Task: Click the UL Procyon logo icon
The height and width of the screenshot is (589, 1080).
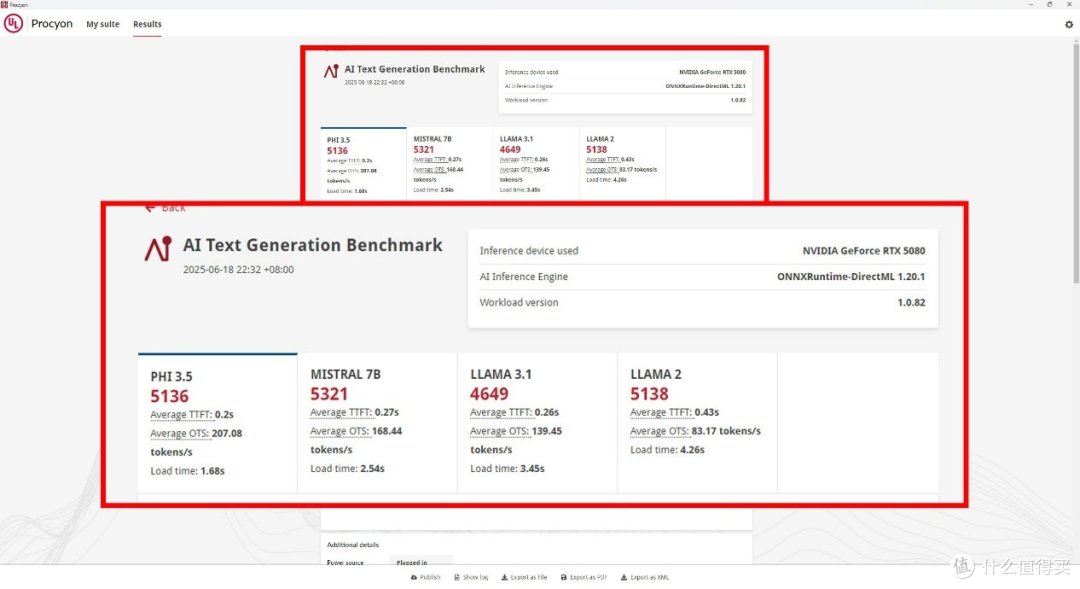Action: (x=13, y=23)
